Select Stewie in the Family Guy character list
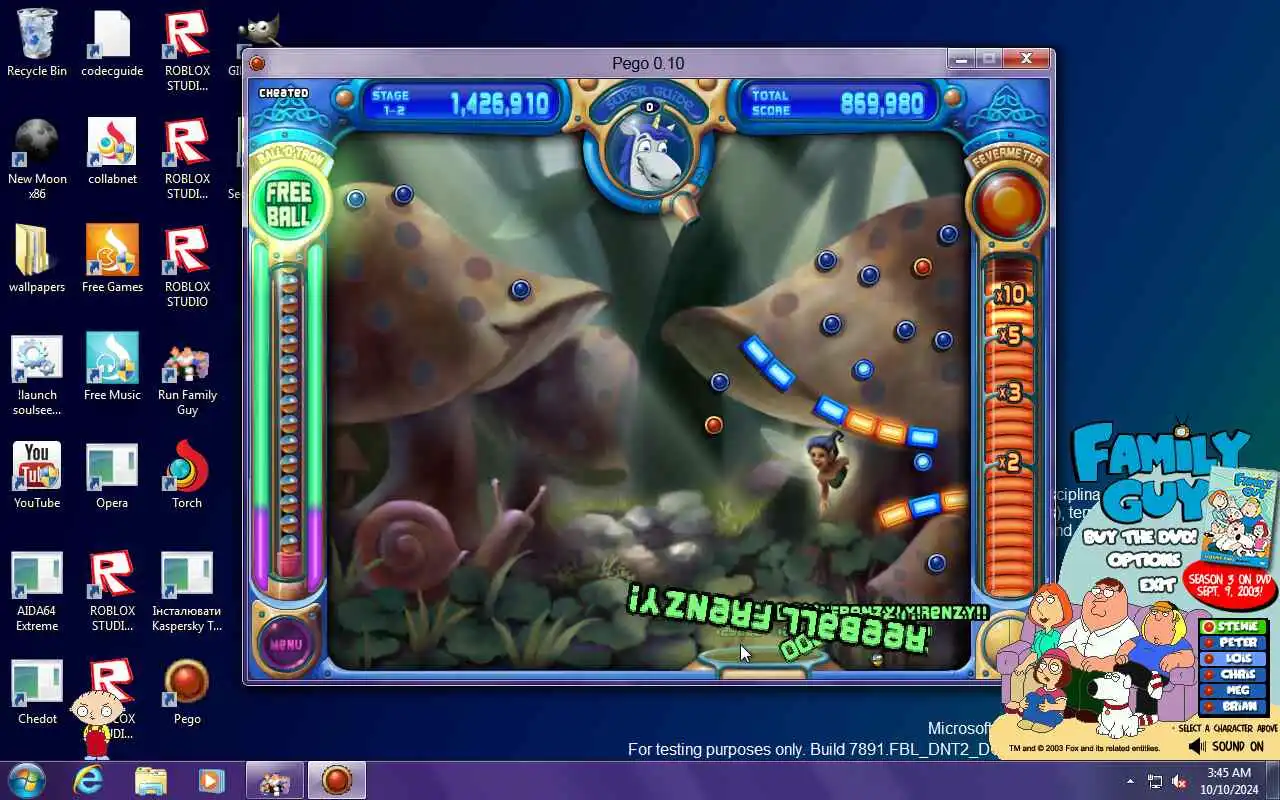This screenshot has width=1280, height=800. click(1232, 627)
